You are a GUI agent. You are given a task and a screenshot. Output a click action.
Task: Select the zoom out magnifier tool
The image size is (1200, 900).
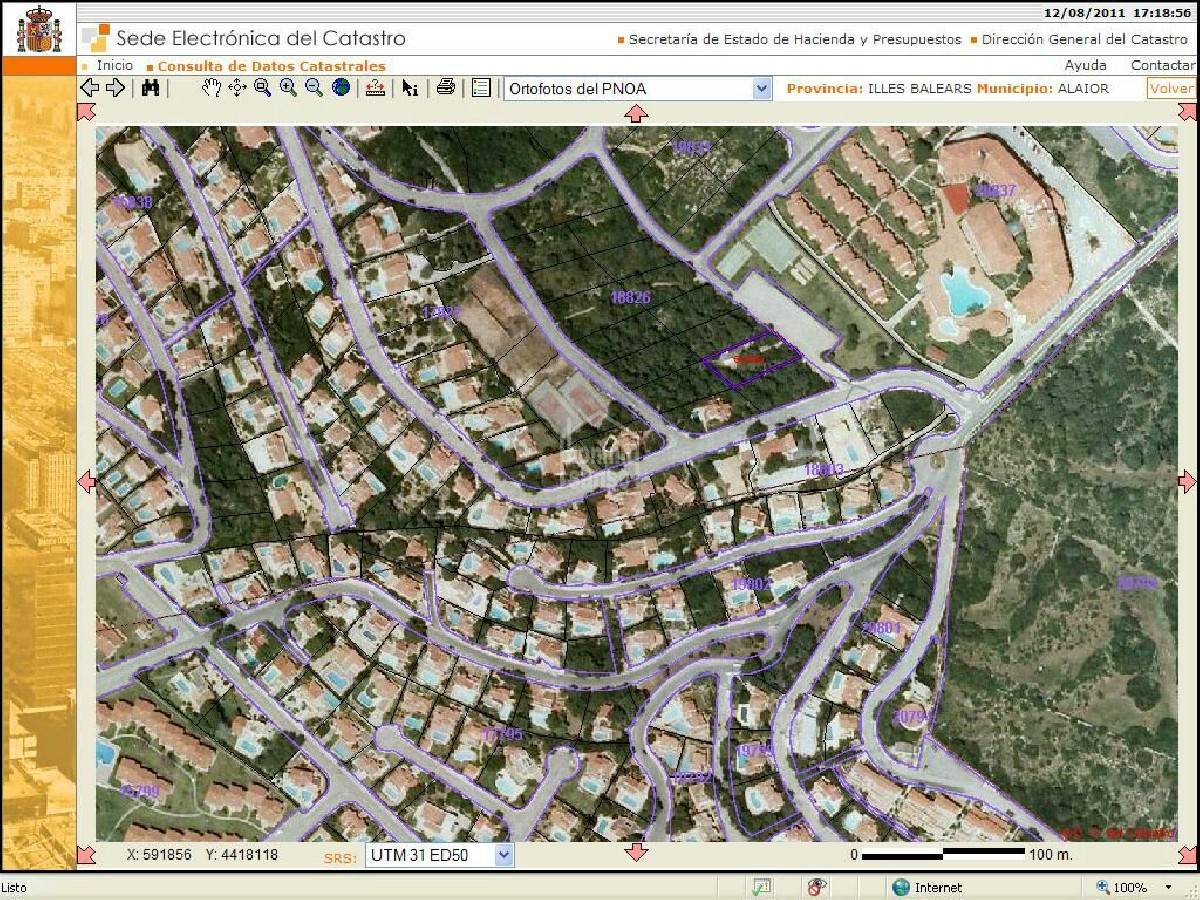pyautogui.click(x=314, y=88)
